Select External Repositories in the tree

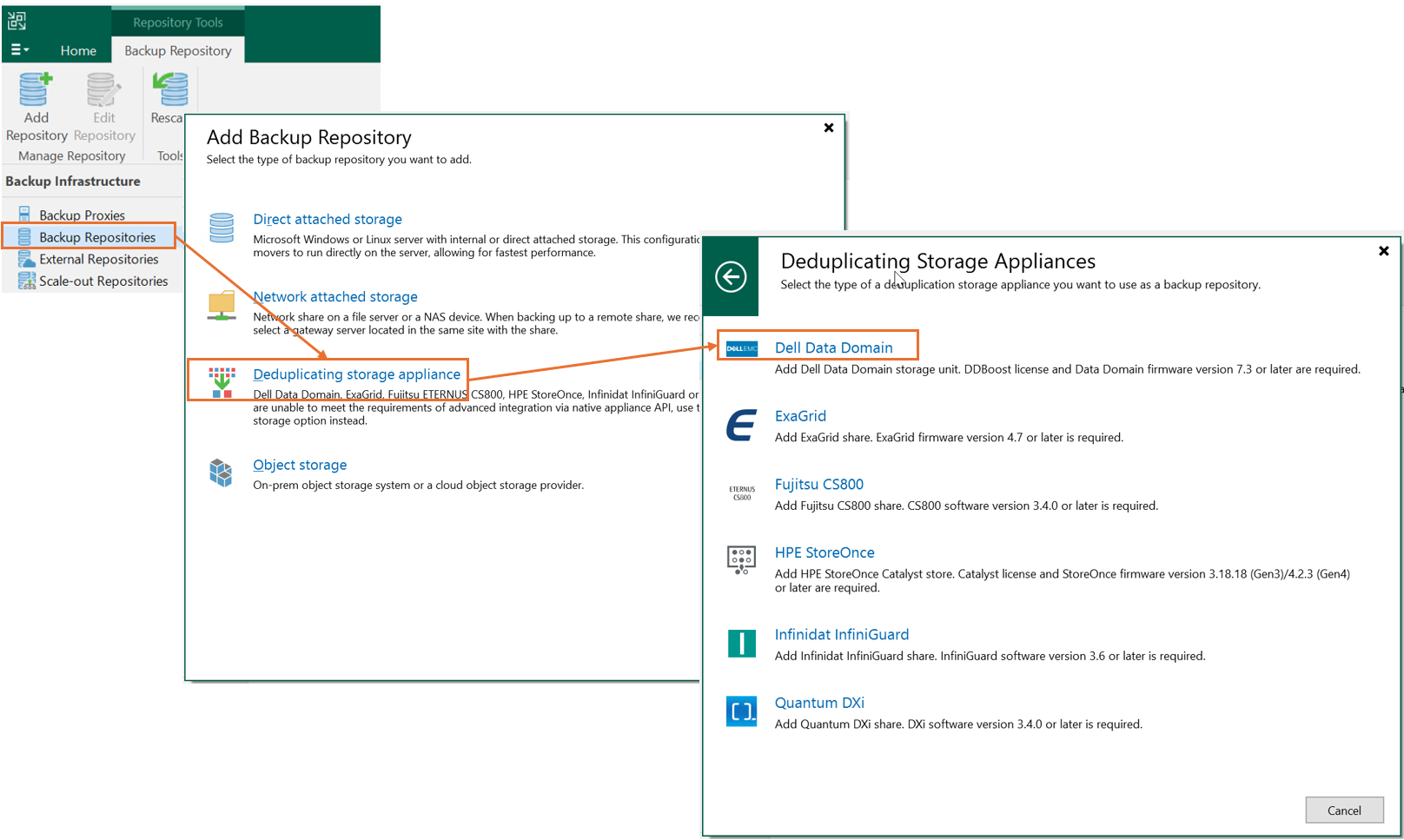click(99, 259)
